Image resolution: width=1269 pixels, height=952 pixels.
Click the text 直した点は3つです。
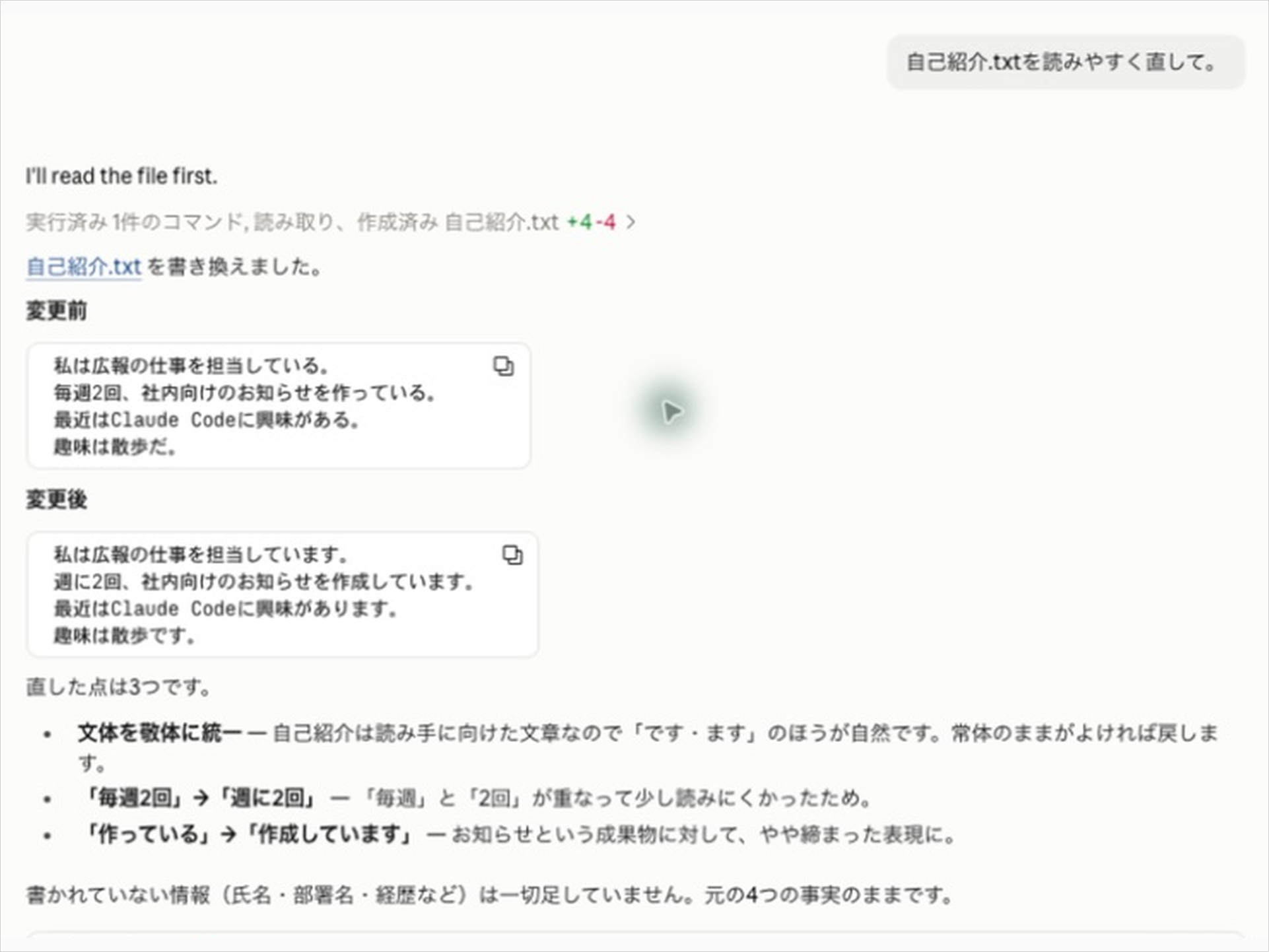(x=119, y=687)
